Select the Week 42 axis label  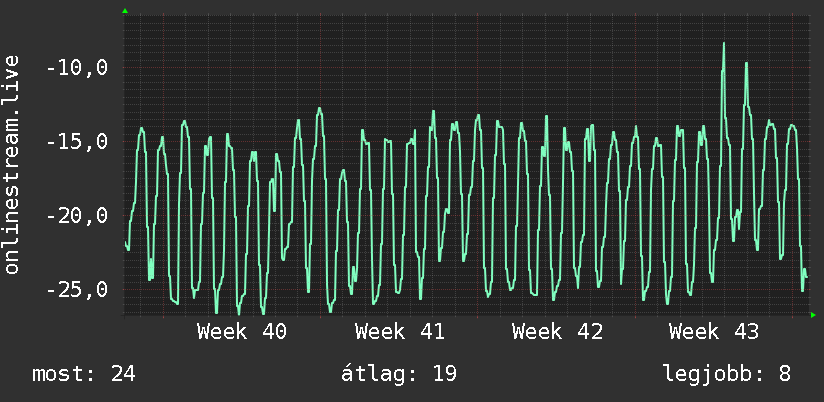coord(557,332)
